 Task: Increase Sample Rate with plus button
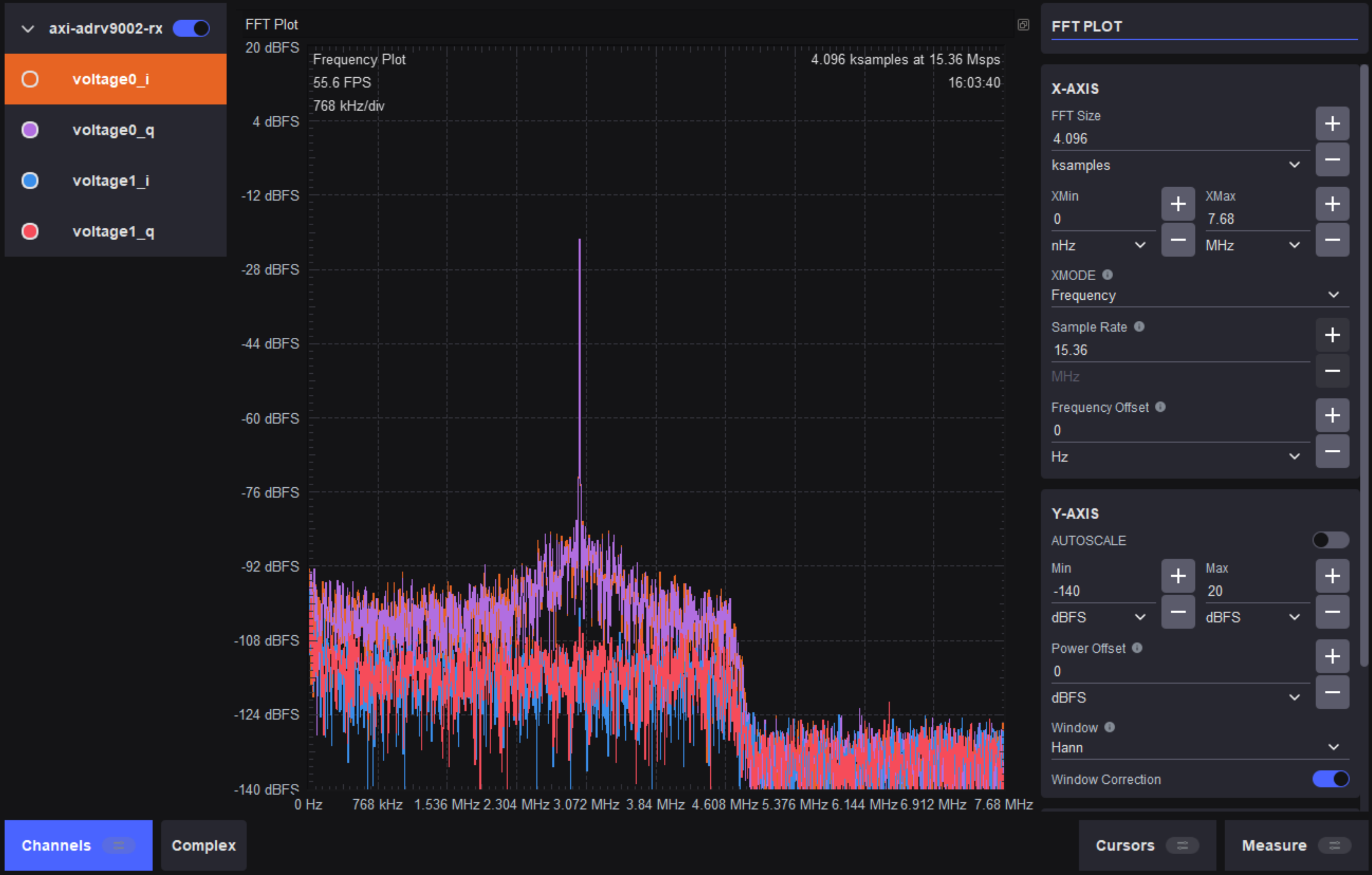tap(1331, 335)
